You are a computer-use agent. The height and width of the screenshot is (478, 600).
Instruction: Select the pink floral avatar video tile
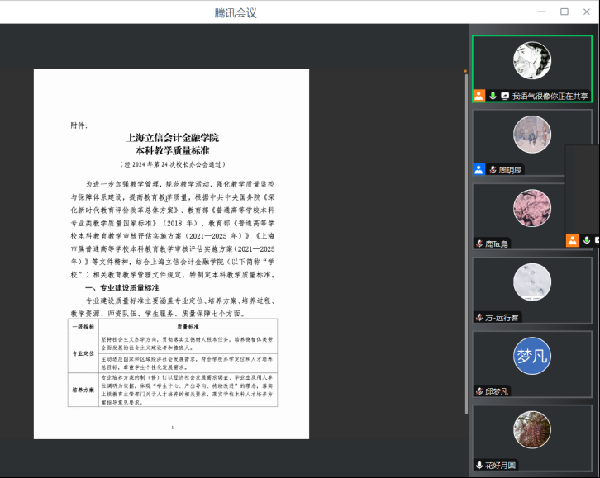(x=531, y=208)
